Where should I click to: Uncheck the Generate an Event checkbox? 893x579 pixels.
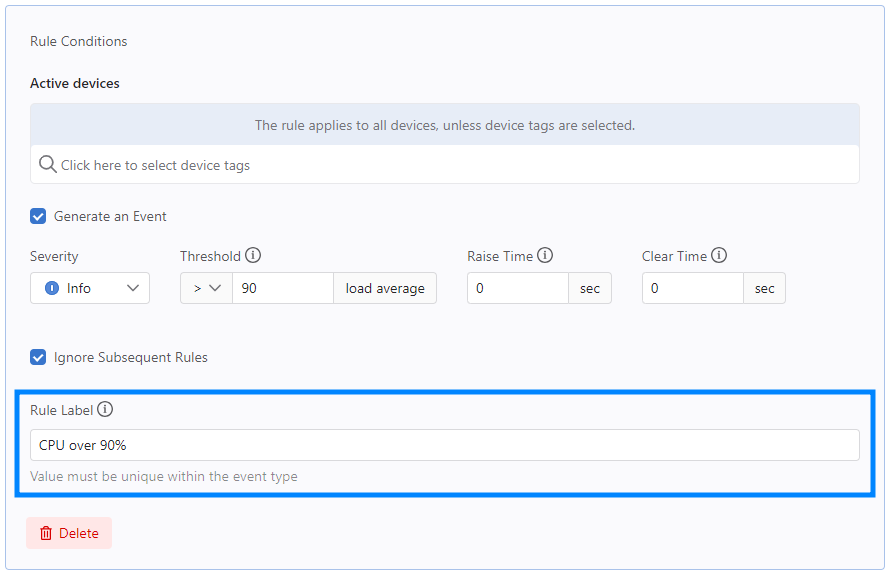pyautogui.click(x=38, y=216)
